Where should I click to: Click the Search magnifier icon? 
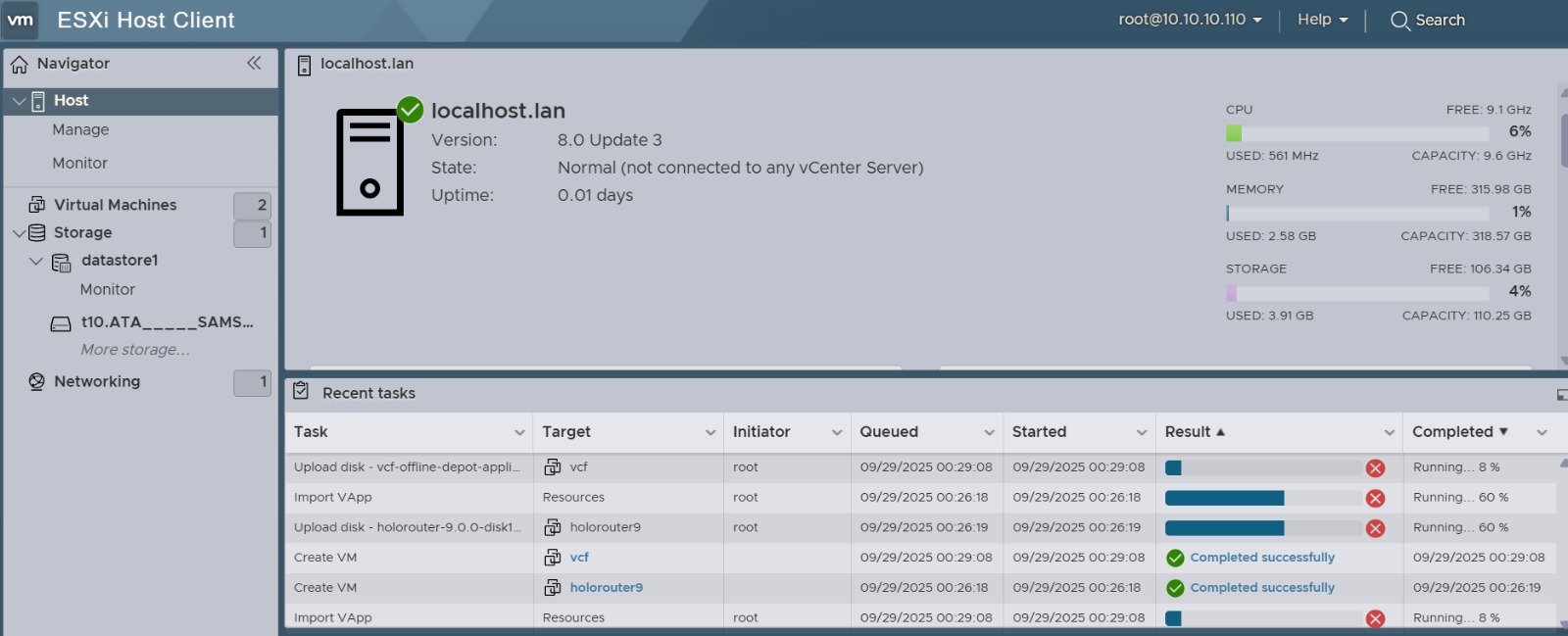tap(1400, 21)
